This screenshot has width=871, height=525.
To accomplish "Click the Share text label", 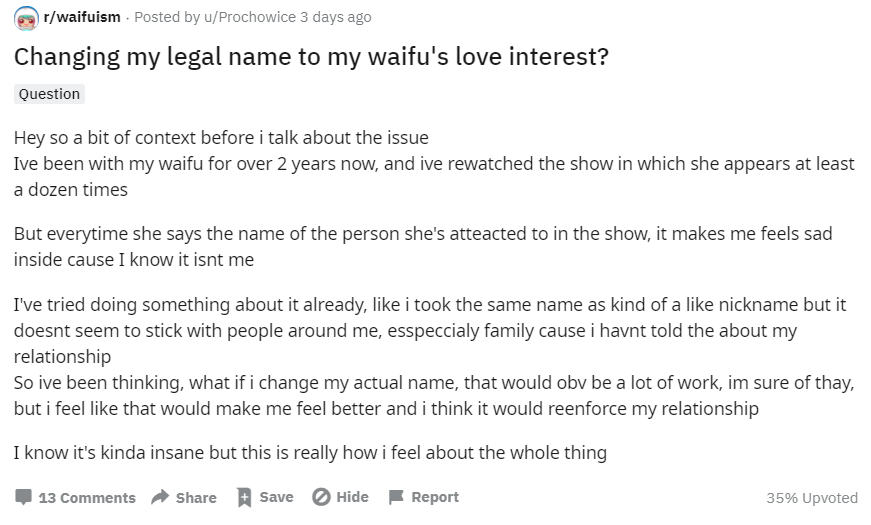I will (196, 498).
